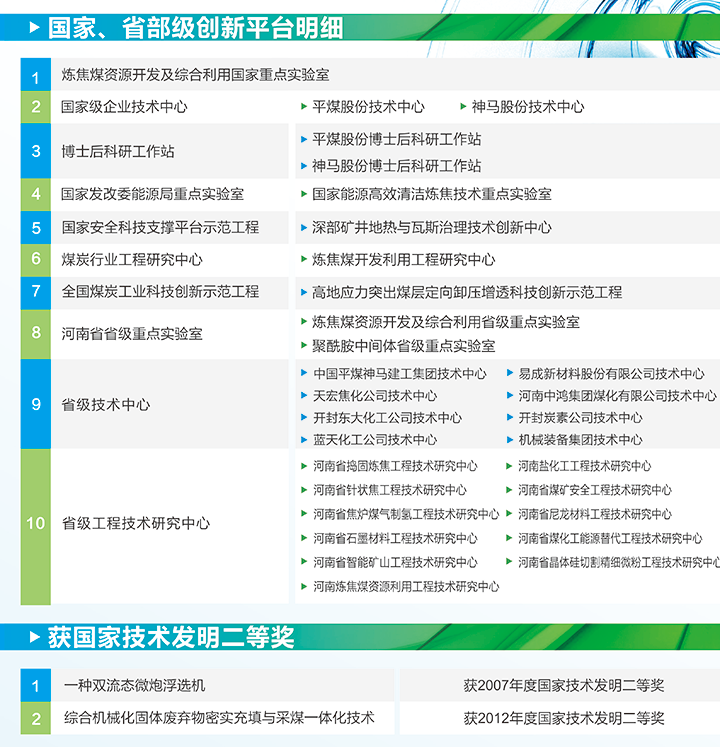The height and width of the screenshot is (747, 720).
Task: Select the number 3 badge for 博士后科研工作站
Action: 35,152
